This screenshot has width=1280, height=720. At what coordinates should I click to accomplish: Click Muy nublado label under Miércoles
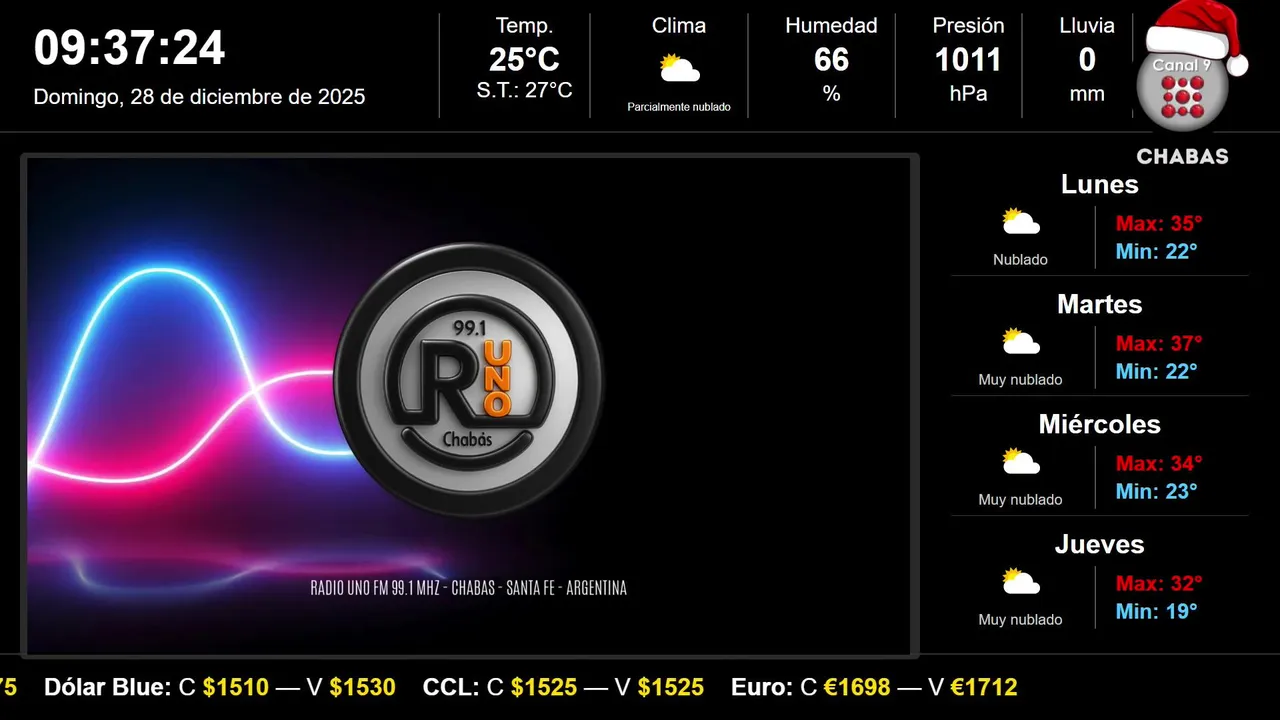pyautogui.click(x=1020, y=500)
